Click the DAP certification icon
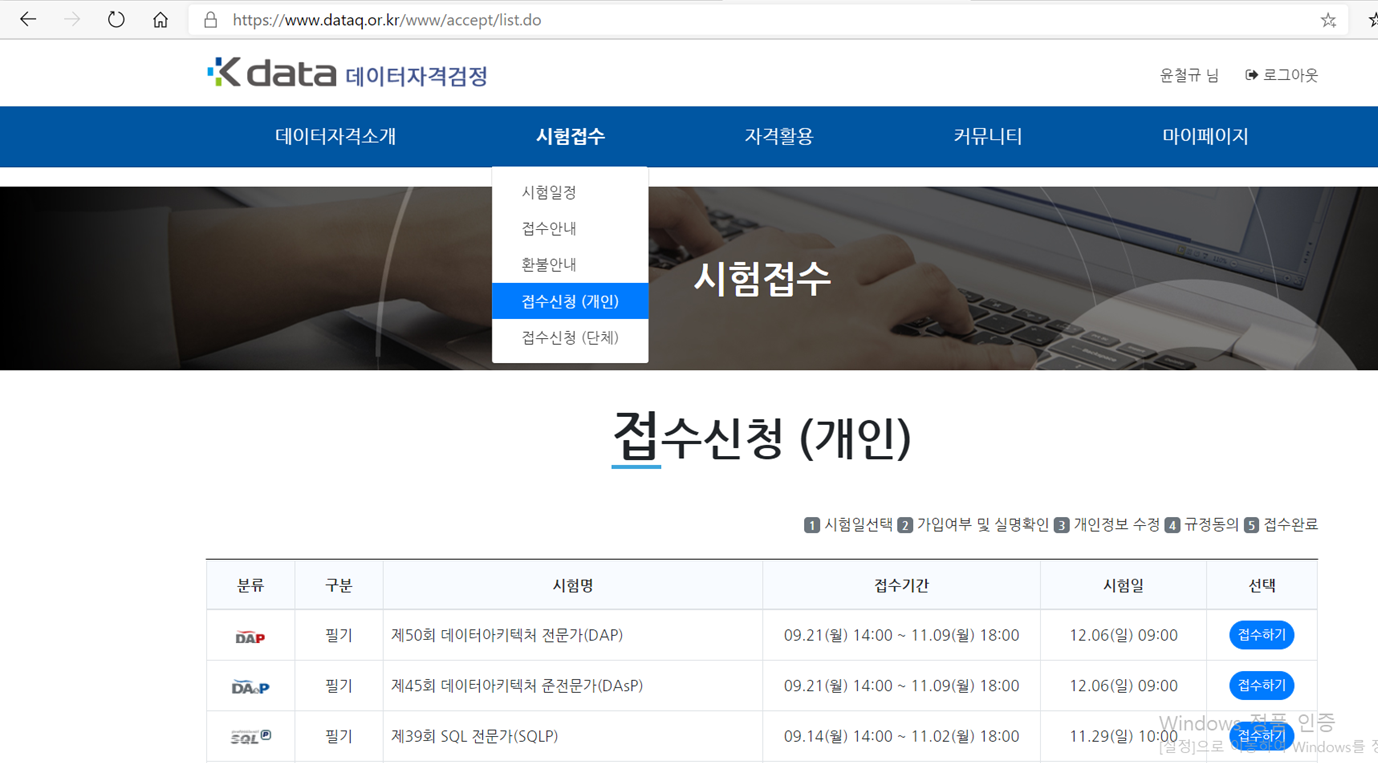1378x763 pixels. [x=250, y=635]
